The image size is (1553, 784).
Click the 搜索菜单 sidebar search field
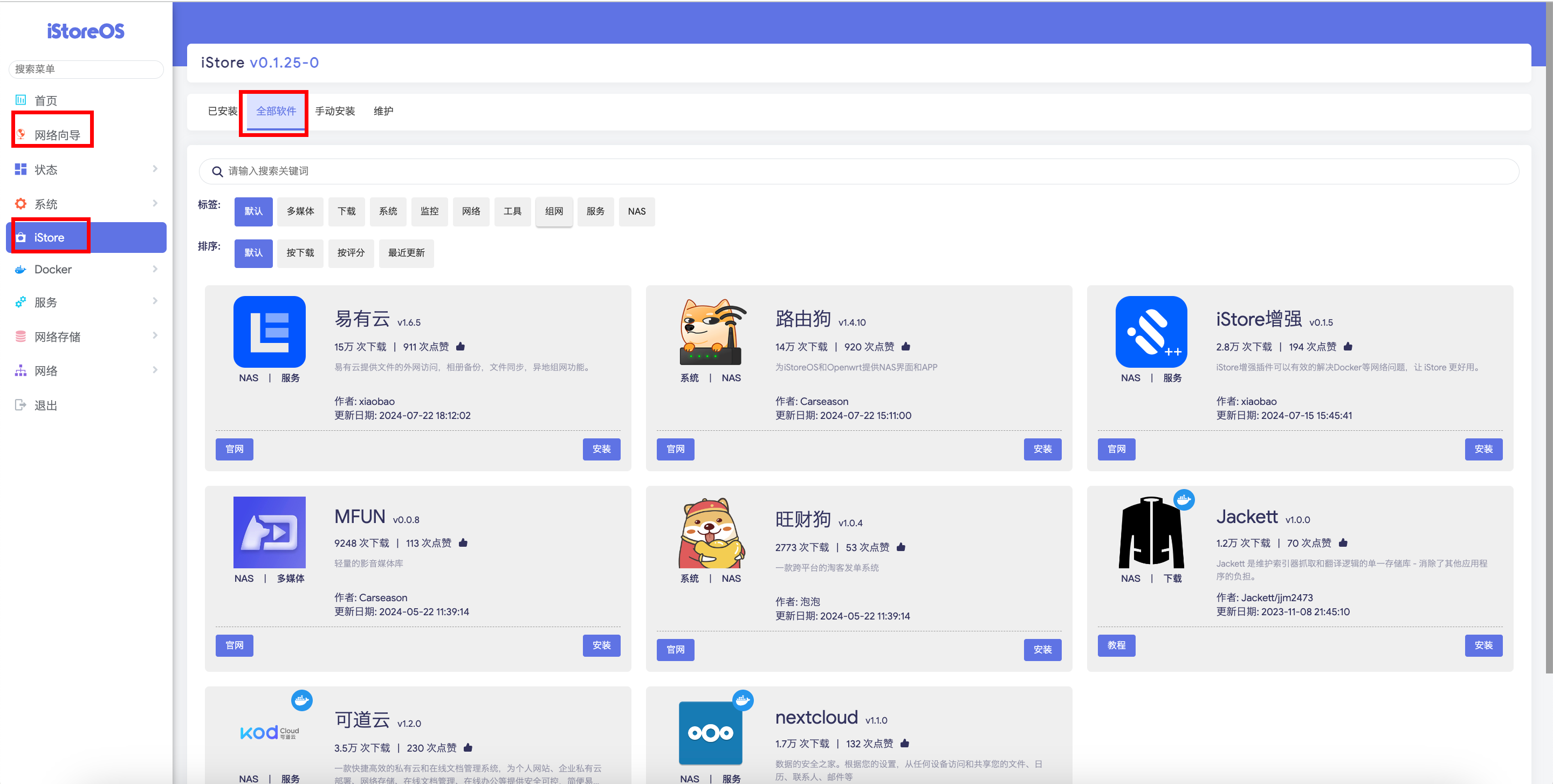coord(86,70)
